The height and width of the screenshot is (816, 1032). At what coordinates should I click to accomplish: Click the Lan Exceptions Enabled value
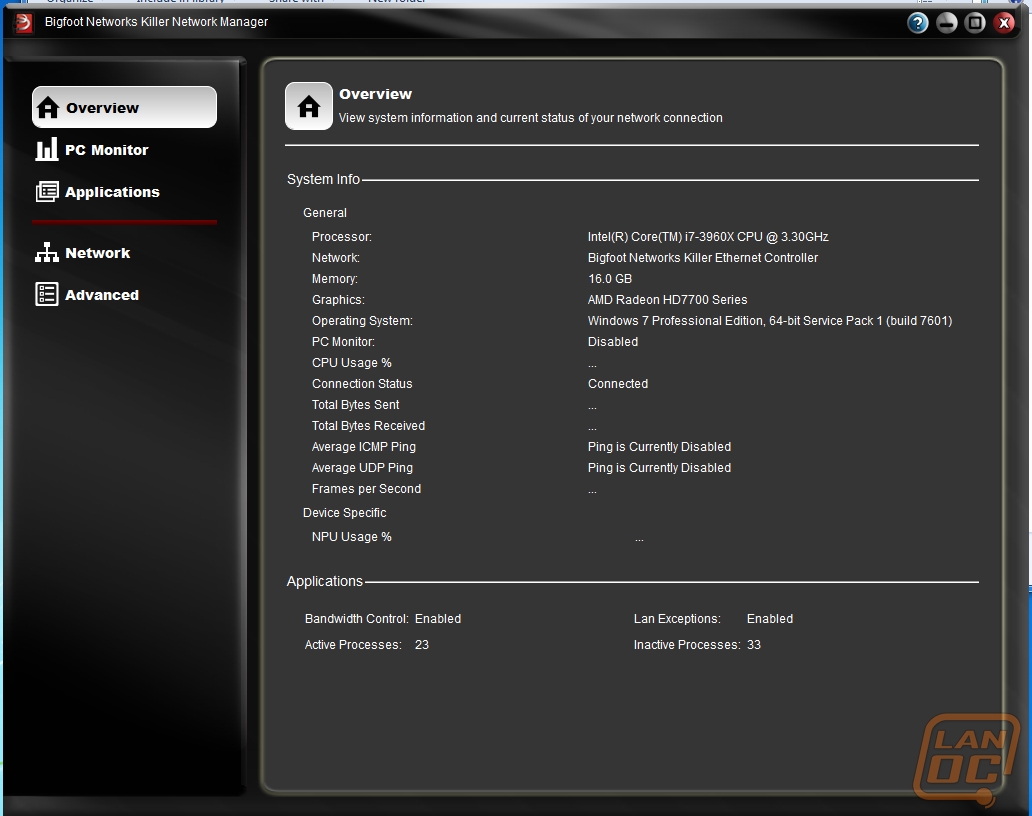(770, 619)
